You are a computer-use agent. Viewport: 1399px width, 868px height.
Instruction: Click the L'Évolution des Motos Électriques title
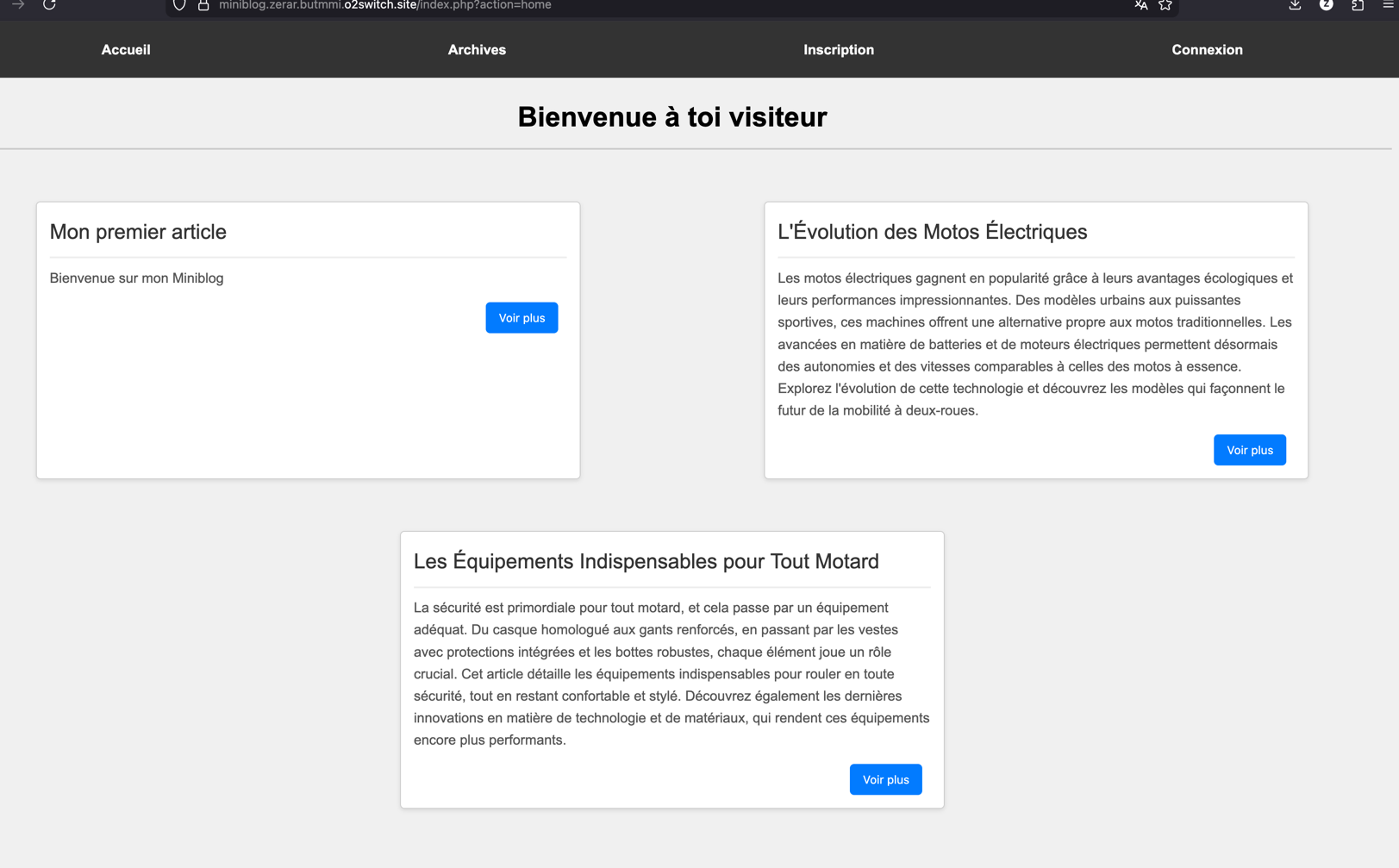932,231
